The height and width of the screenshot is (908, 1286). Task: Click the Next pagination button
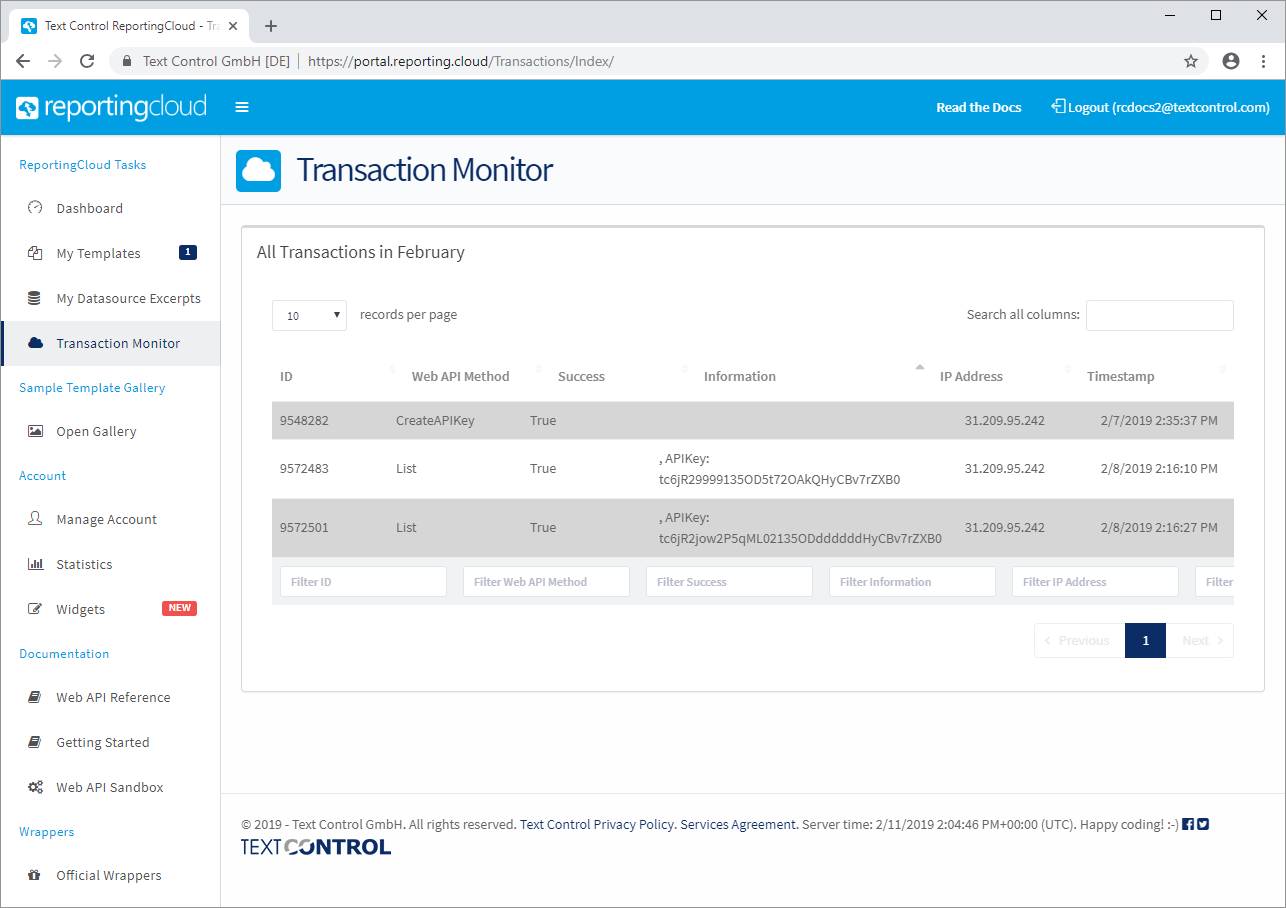(x=1200, y=640)
